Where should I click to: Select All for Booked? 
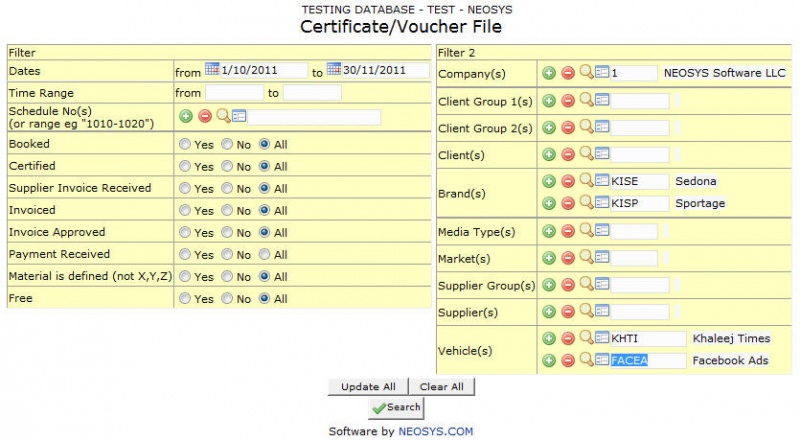click(x=264, y=144)
